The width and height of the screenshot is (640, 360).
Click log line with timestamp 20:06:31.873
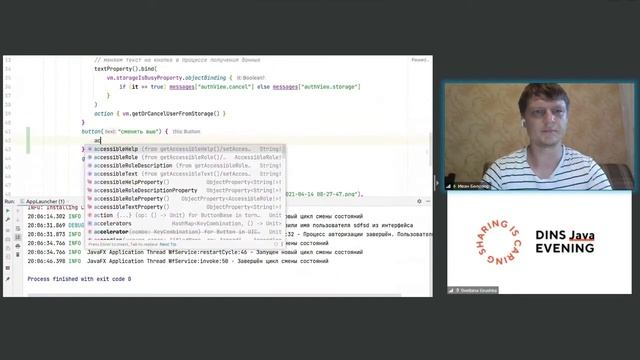coord(230,234)
